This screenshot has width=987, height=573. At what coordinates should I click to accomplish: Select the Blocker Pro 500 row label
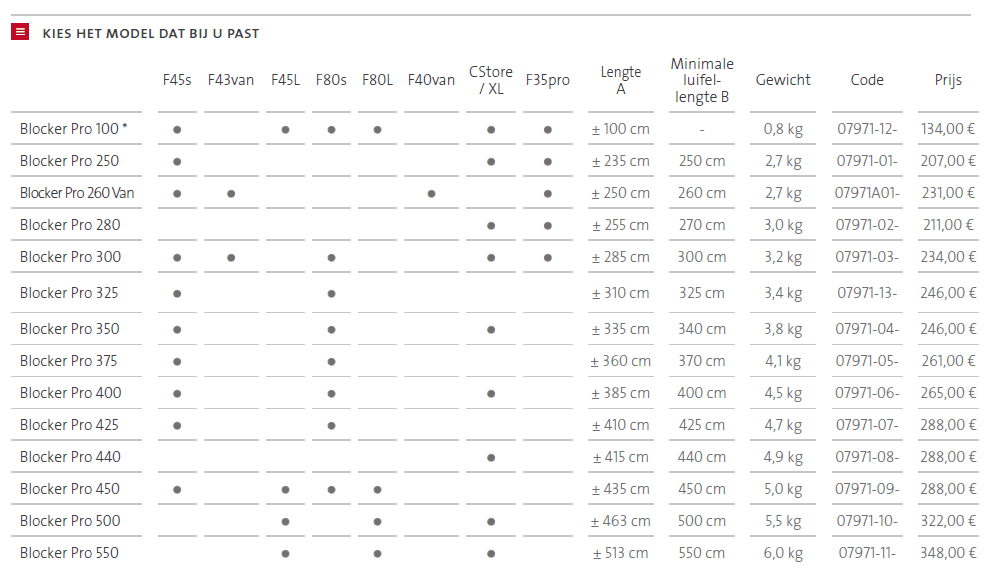tap(70, 521)
